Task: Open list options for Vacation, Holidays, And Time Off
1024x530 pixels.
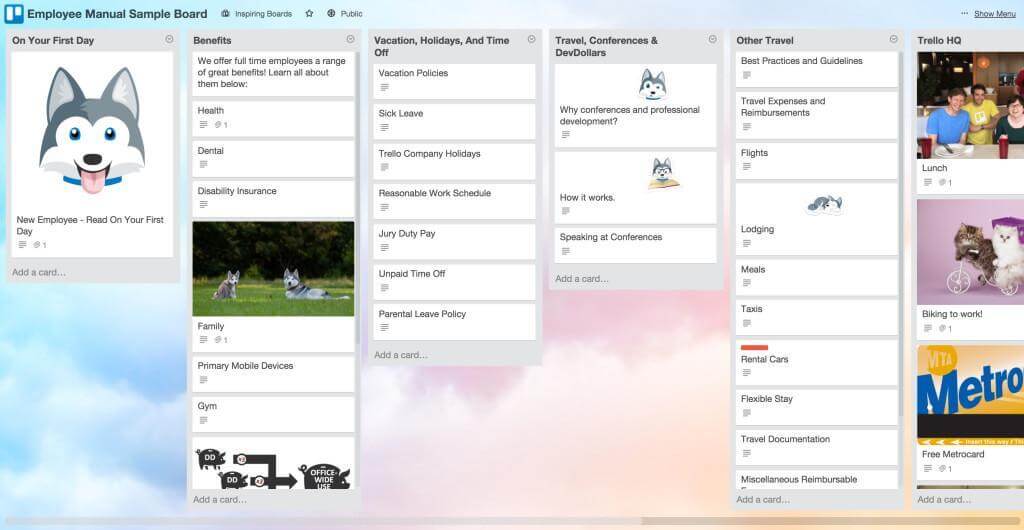Action: (531, 39)
